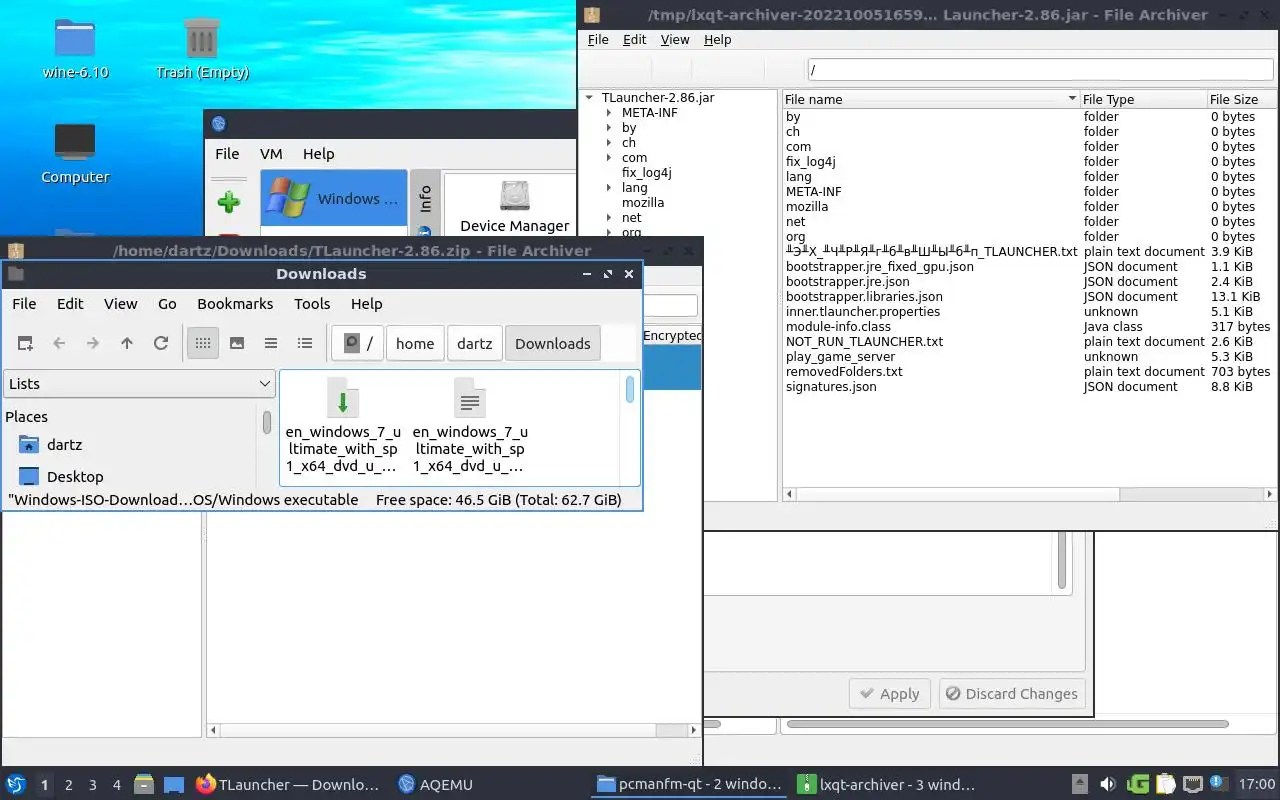Open the Computer desktop icon

point(75,154)
